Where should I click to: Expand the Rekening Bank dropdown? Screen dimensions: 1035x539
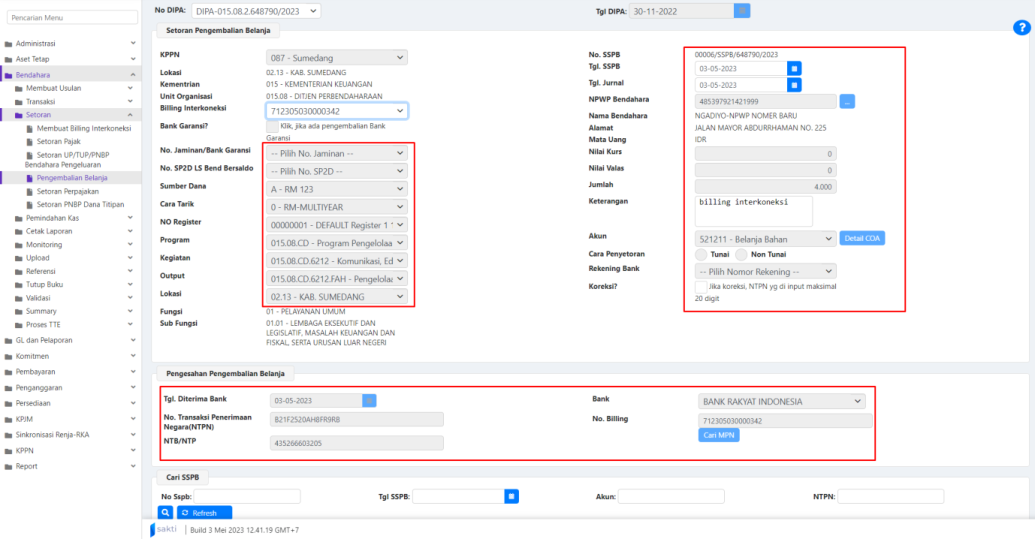(765, 271)
